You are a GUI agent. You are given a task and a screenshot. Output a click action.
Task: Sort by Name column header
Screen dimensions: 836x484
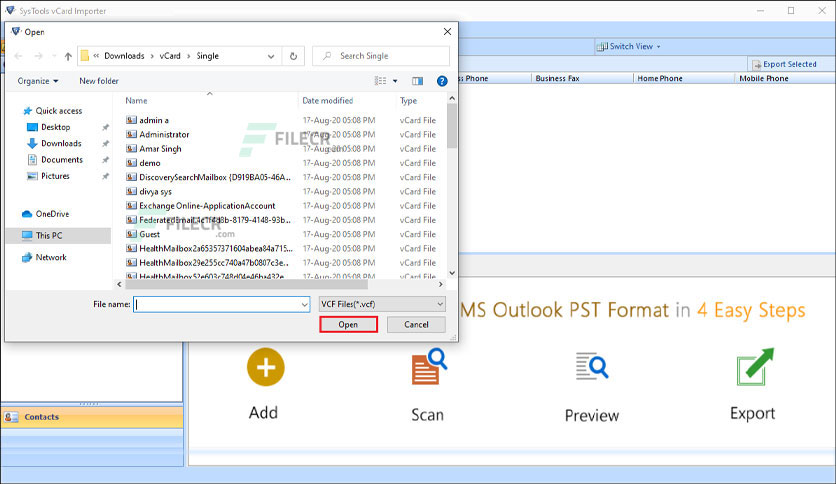pyautogui.click(x=136, y=101)
